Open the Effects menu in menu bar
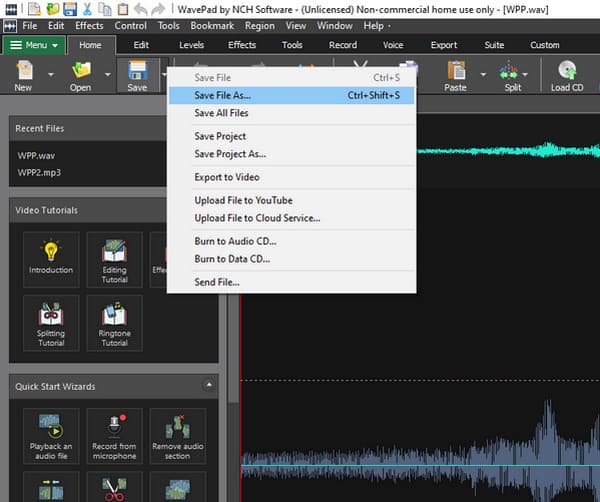The width and height of the screenshot is (600, 502). coord(89,26)
